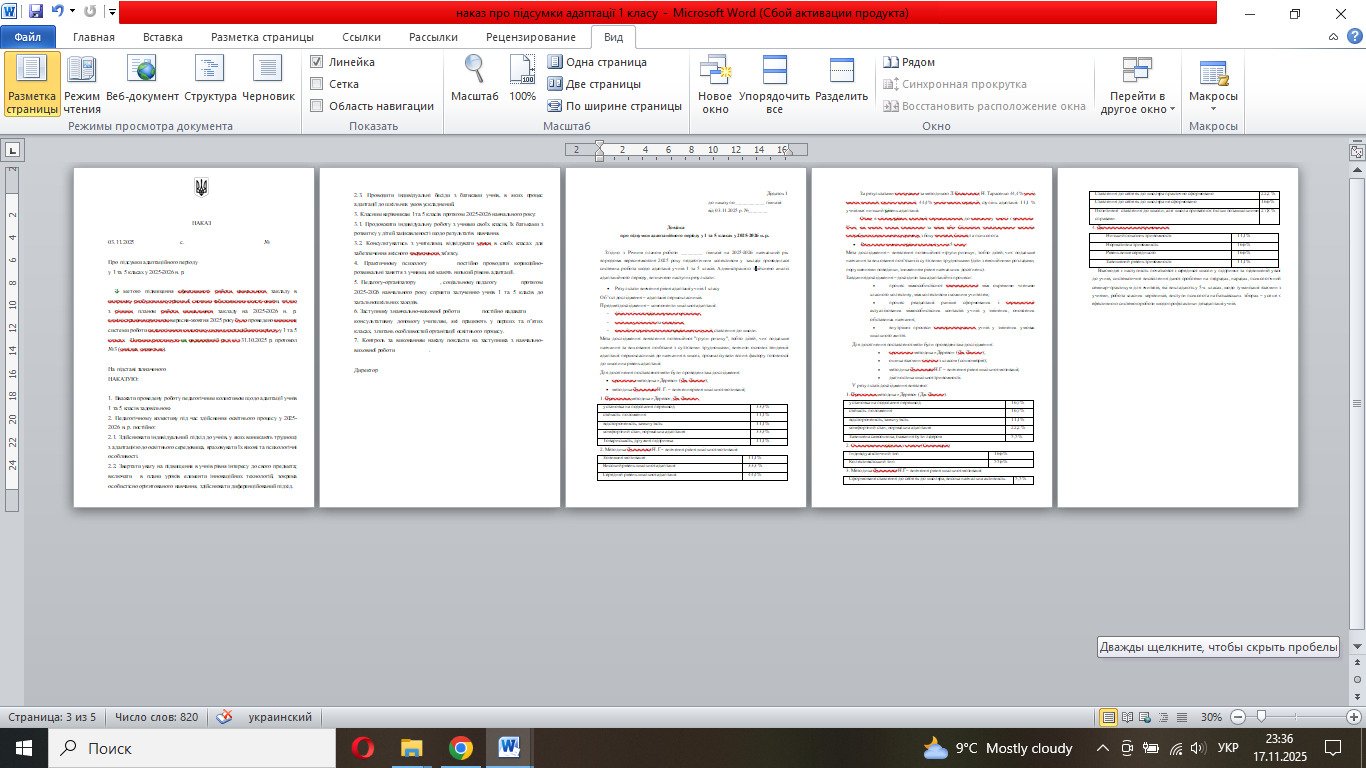Click Упорядочить все arrange windows
This screenshot has height=768, width=1366.
coord(774,83)
